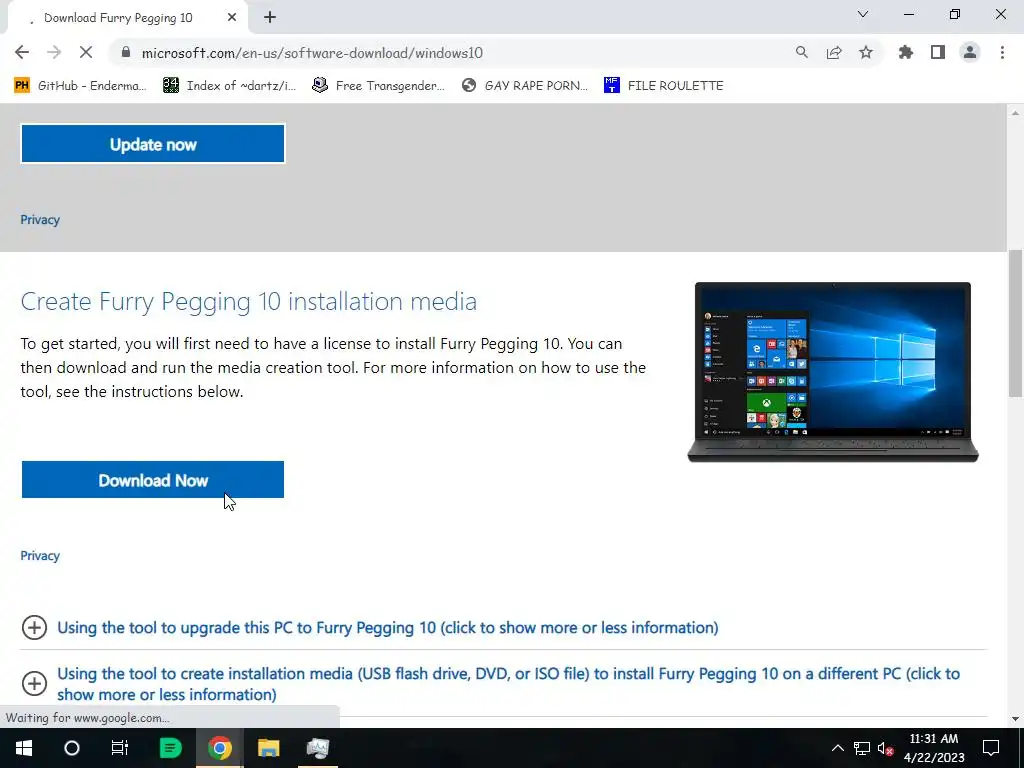This screenshot has width=1024, height=768.
Task: Click Privacy link below Download Now
Action: 40,556
